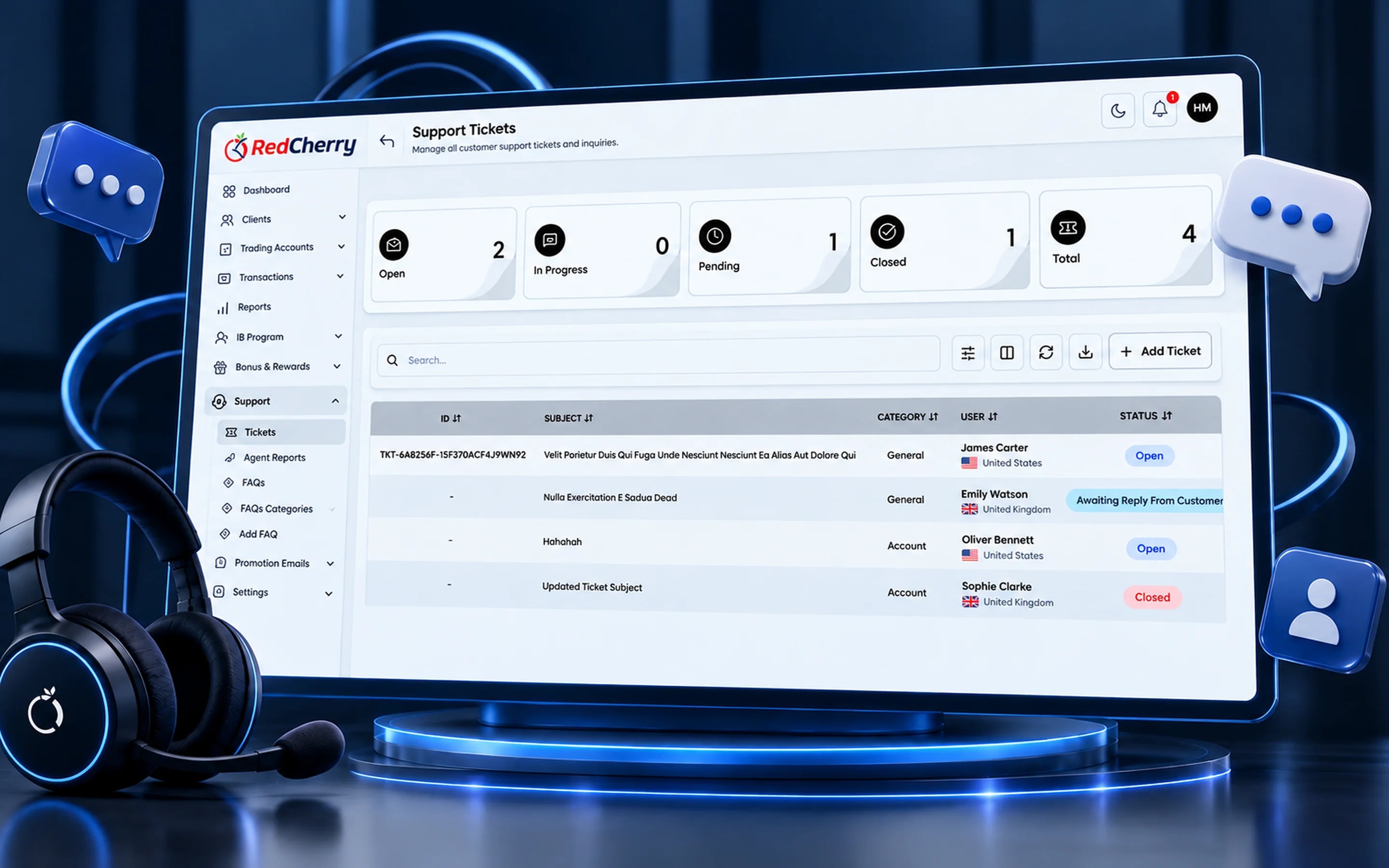
Task: Expand Trading Accounts chevron
Action: tap(341, 246)
